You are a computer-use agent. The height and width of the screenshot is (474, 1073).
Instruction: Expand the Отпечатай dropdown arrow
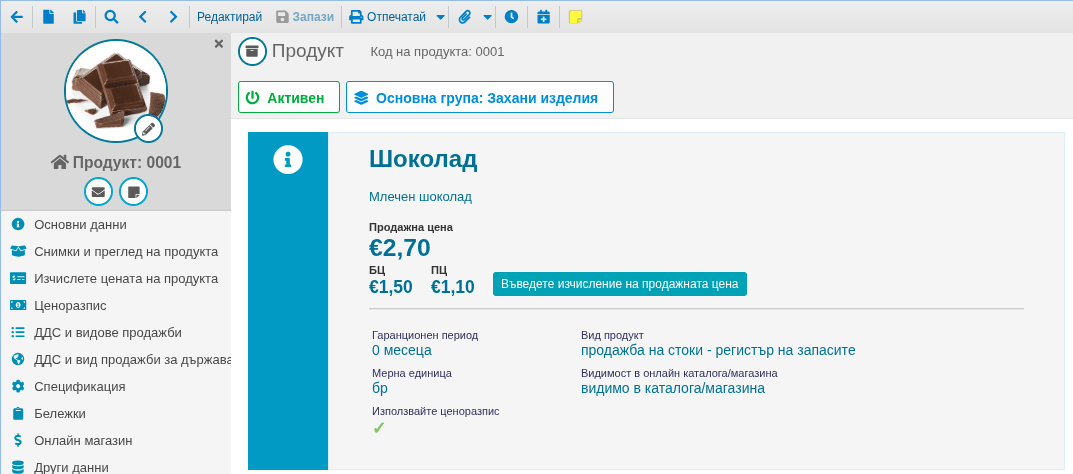tap(441, 17)
